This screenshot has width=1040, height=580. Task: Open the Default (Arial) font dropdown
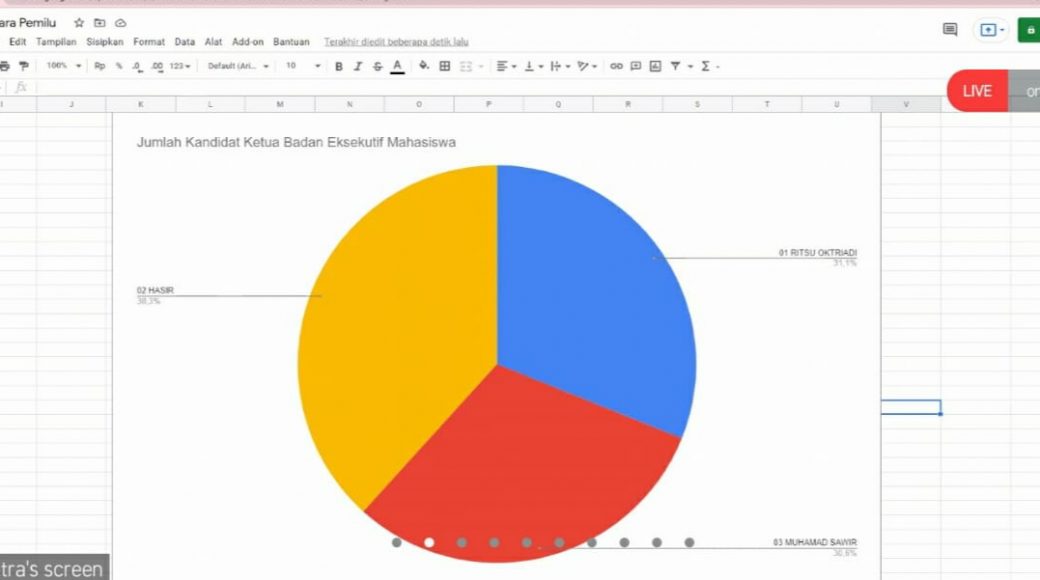(x=238, y=66)
